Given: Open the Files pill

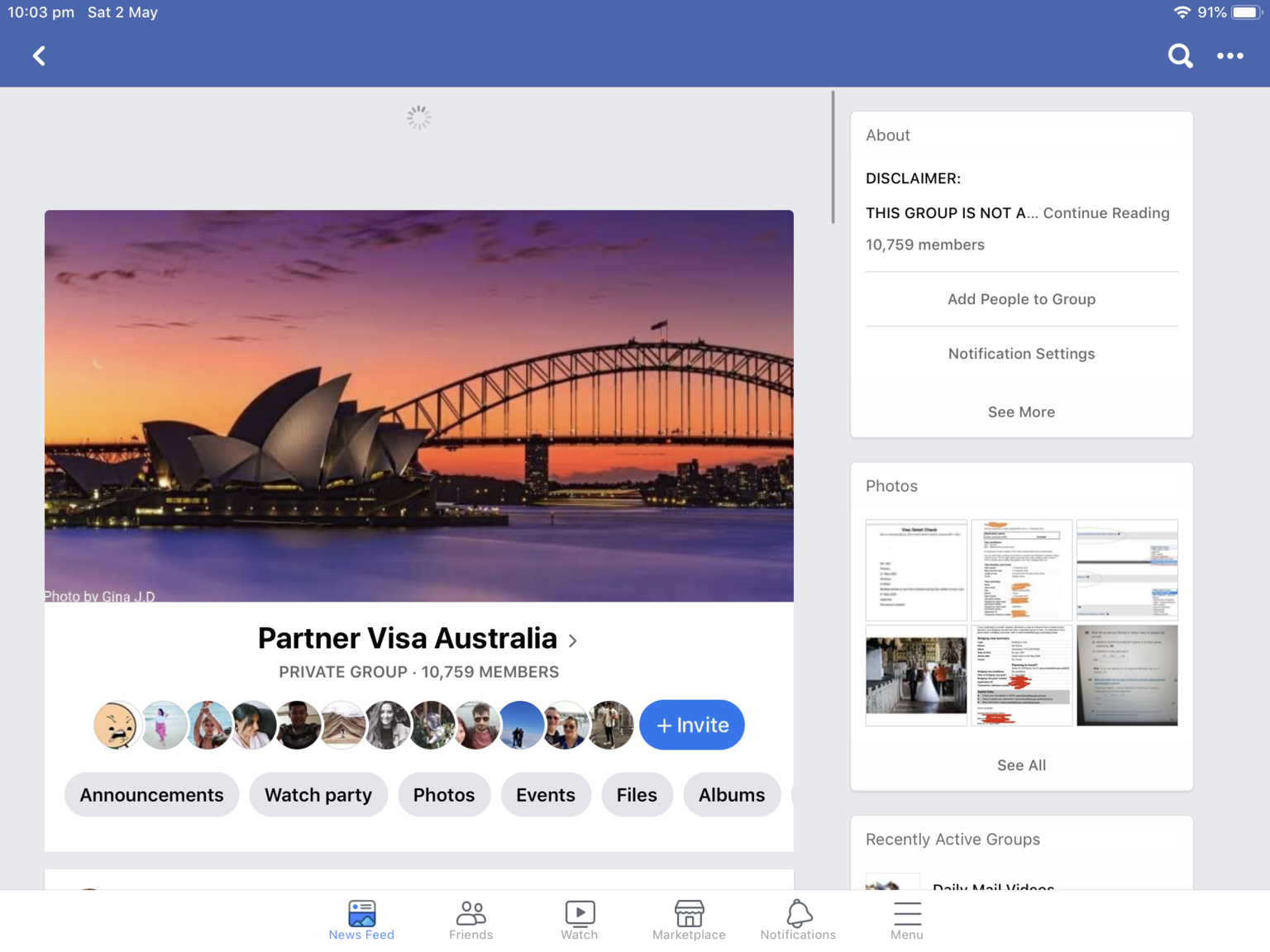Looking at the screenshot, I should 637,795.
